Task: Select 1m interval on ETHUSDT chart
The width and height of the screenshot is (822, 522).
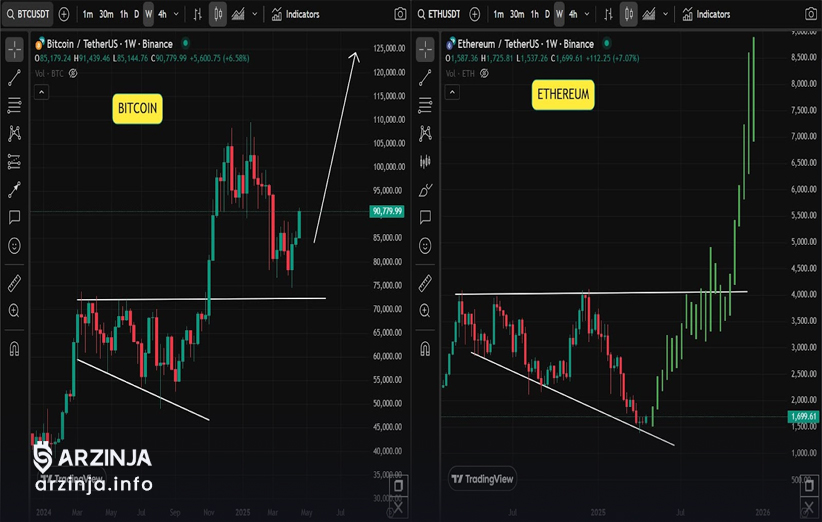Action: tap(499, 14)
